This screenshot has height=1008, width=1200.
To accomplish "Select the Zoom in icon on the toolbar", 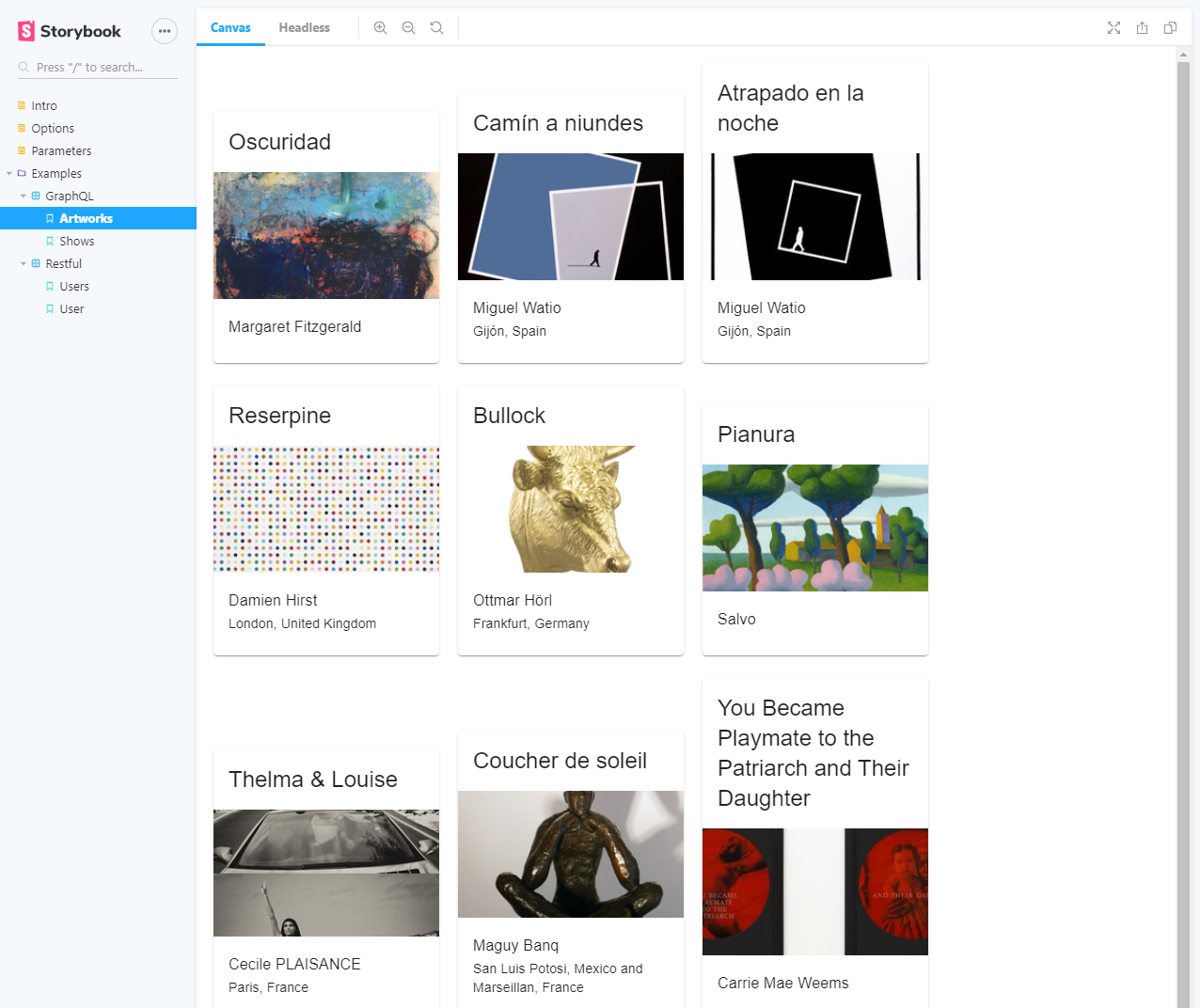I will [380, 27].
